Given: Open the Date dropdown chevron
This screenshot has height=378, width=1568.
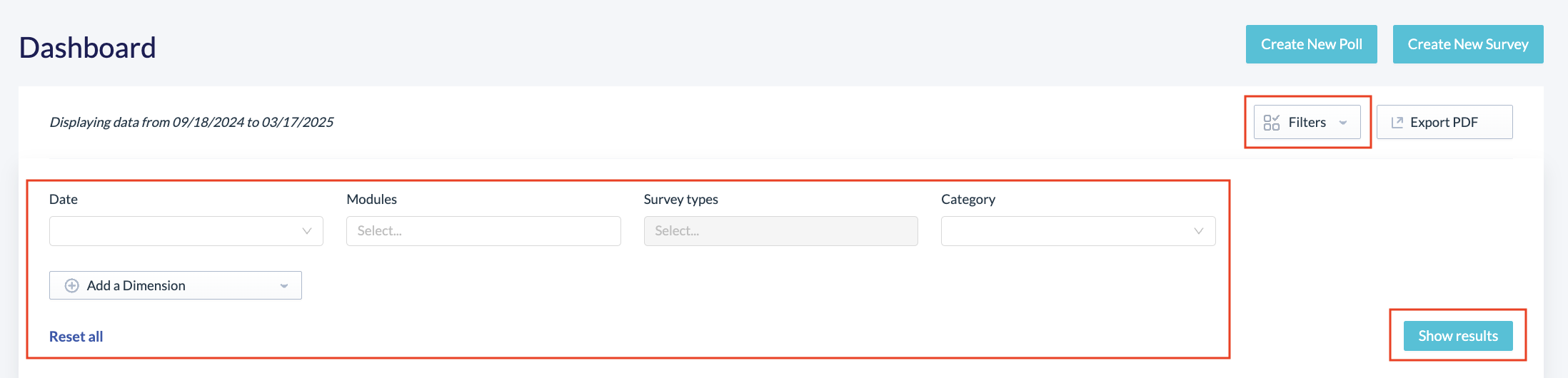Looking at the screenshot, I should click(x=307, y=231).
